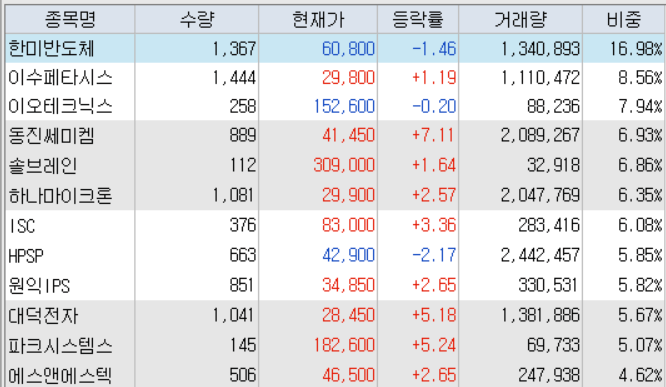Click change rate +1.19
The image size is (666, 387).
434,78
